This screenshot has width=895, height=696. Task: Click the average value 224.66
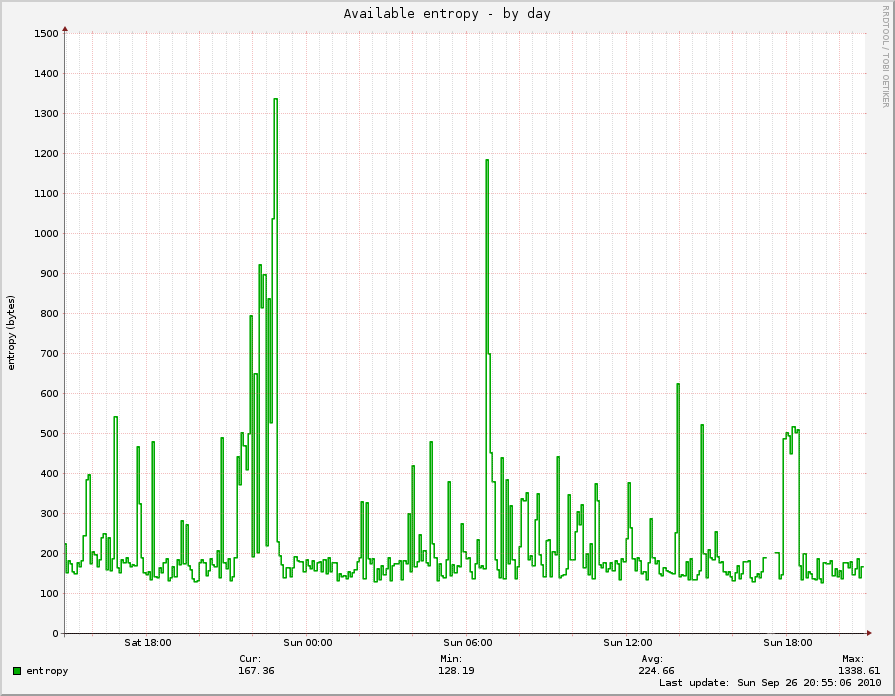click(656, 671)
